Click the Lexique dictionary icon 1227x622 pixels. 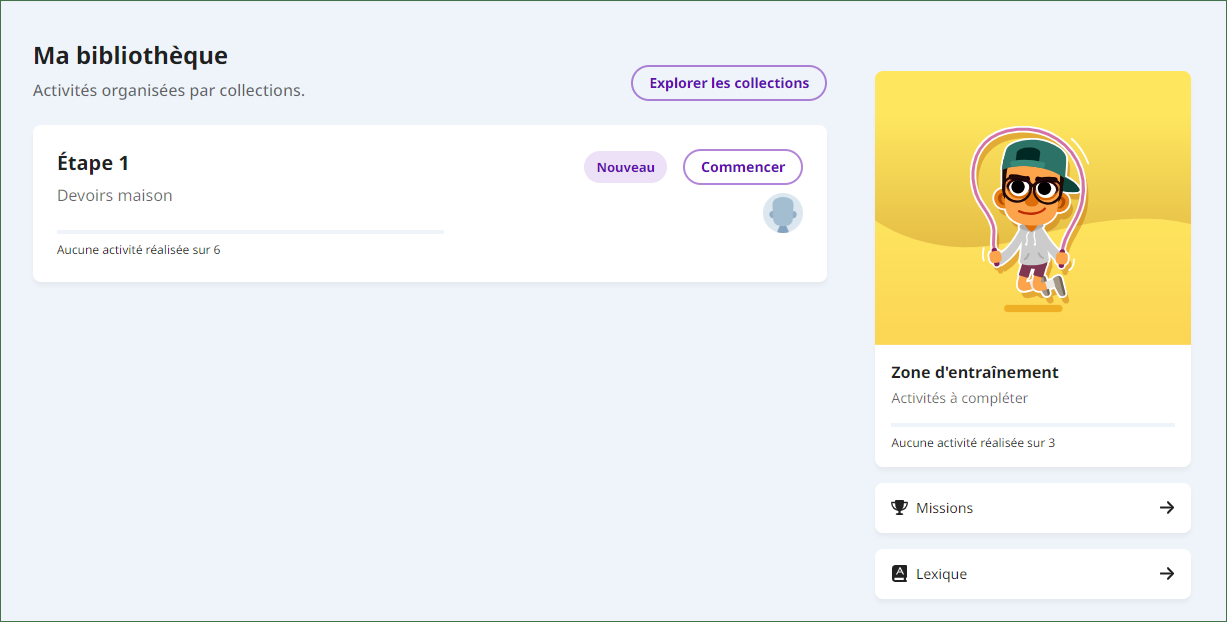[x=899, y=574]
